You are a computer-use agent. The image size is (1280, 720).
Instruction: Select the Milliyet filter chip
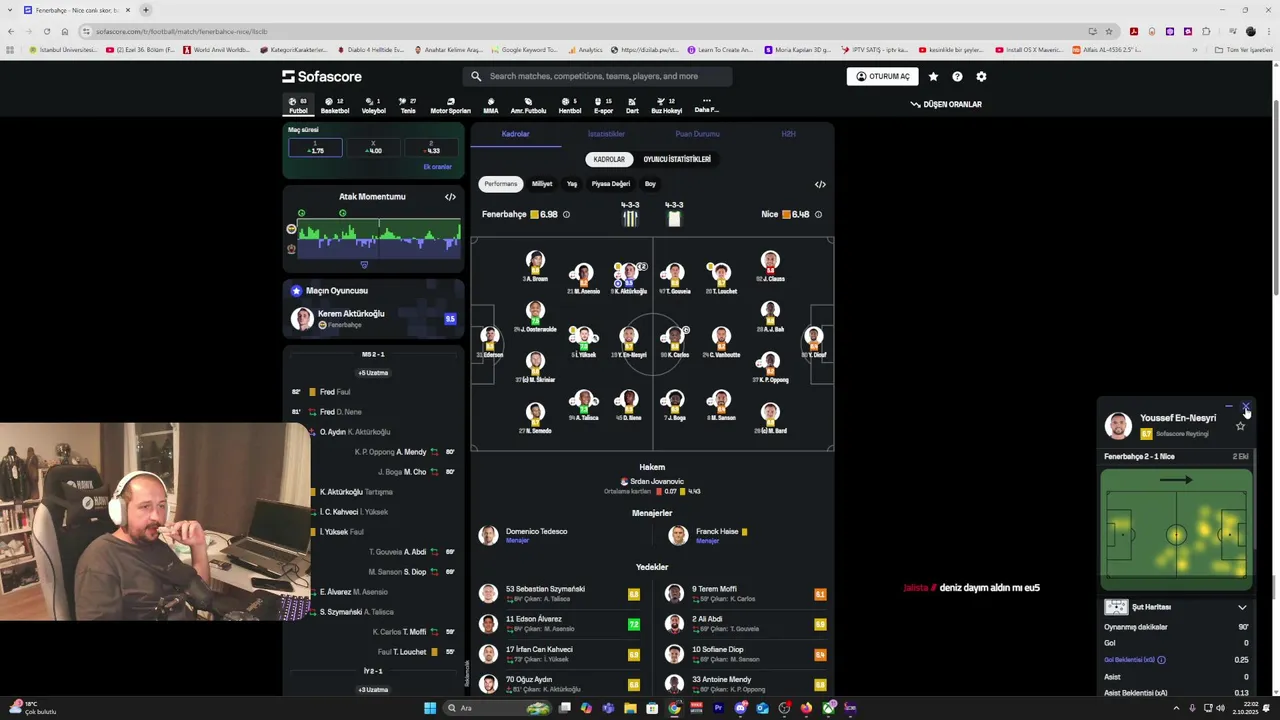point(542,184)
